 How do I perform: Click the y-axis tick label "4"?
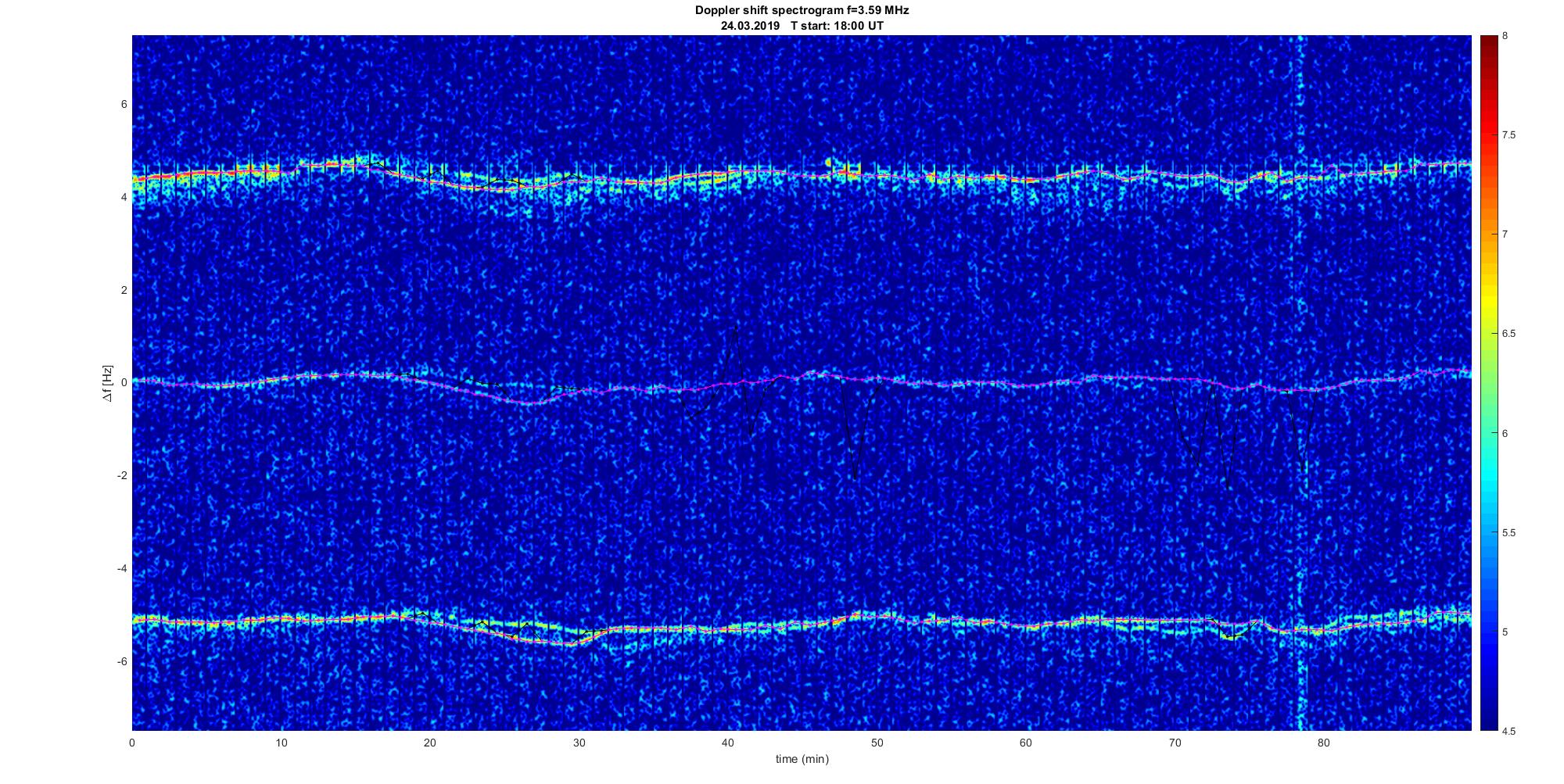pyautogui.click(x=124, y=198)
